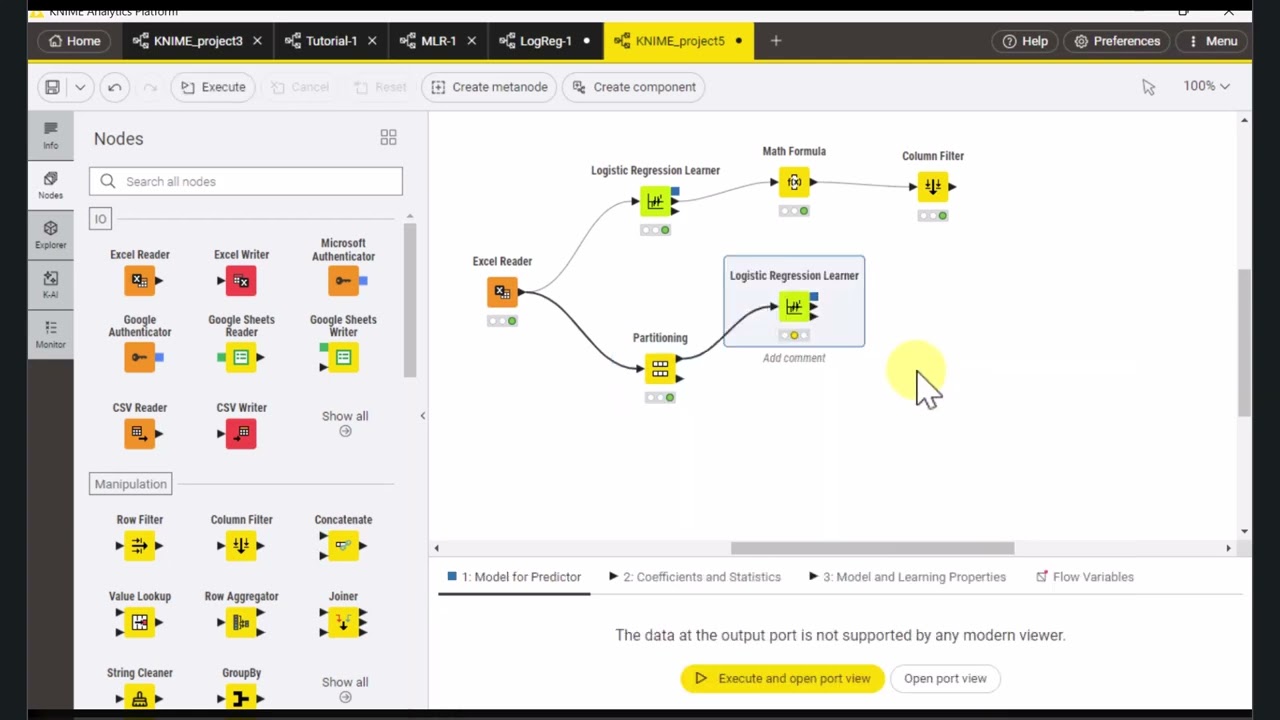Image resolution: width=1280 pixels, height=720 pixels.
Task: Open the Info side panel
Action: pyautogui.click(x=51, y=135)
